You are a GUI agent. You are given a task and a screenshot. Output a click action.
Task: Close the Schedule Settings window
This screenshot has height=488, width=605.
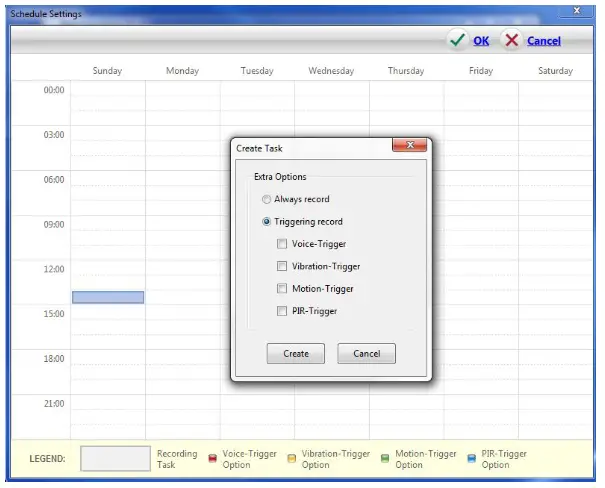[x=577, y=11]
